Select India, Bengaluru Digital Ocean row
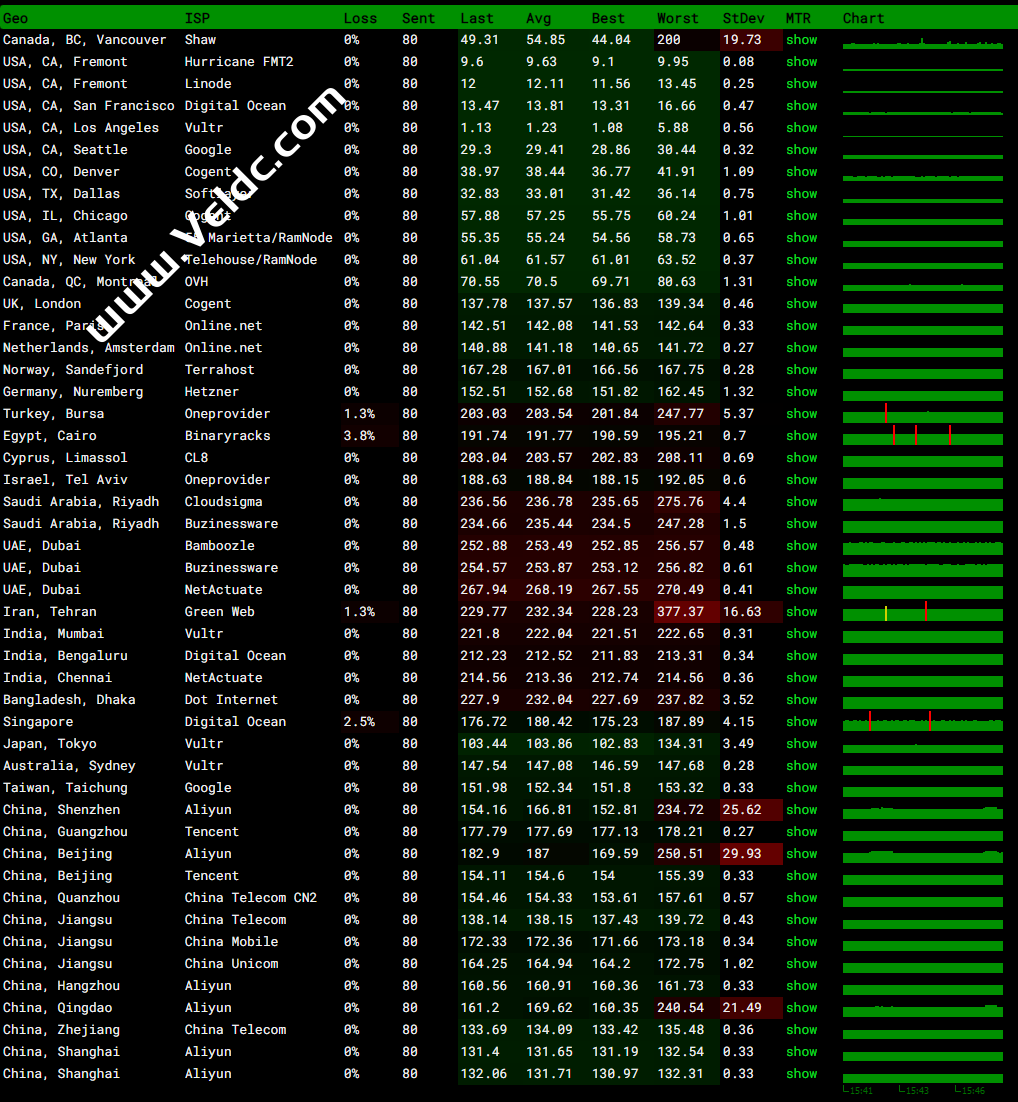The height and width of the screenshot is (1102, 1018). pos(509,656)
